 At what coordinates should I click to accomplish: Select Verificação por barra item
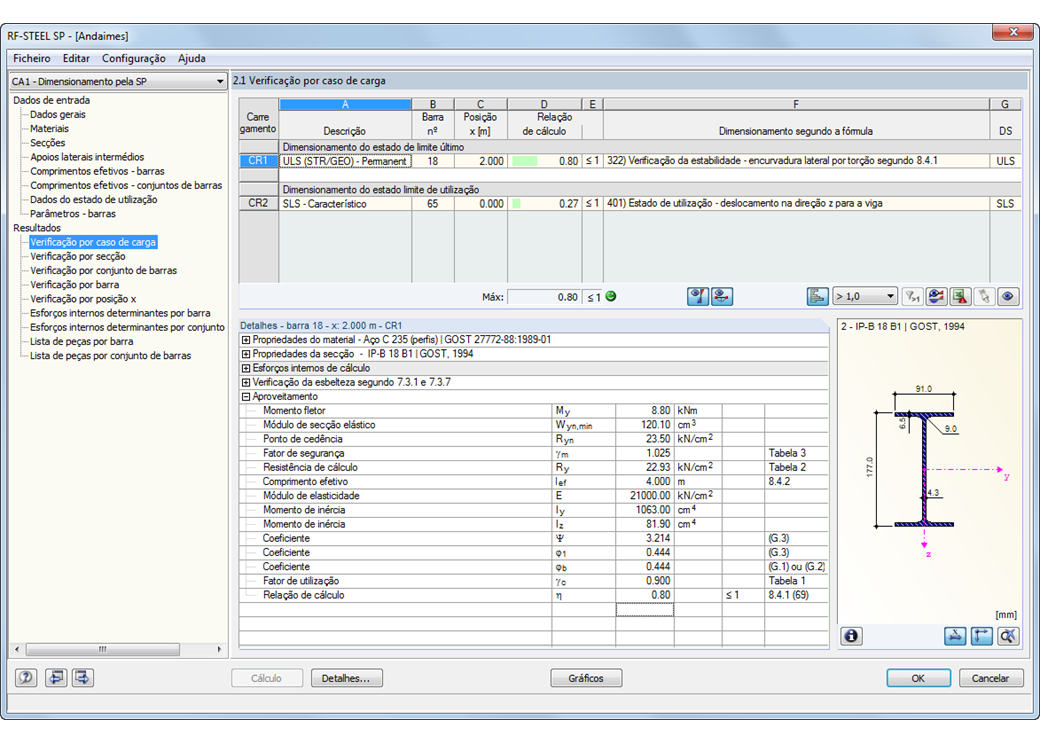click(x=75, y=285)
